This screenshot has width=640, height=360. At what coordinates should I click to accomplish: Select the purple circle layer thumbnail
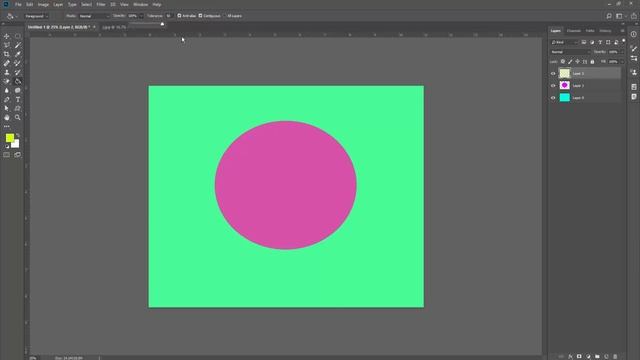pos(564,85)
